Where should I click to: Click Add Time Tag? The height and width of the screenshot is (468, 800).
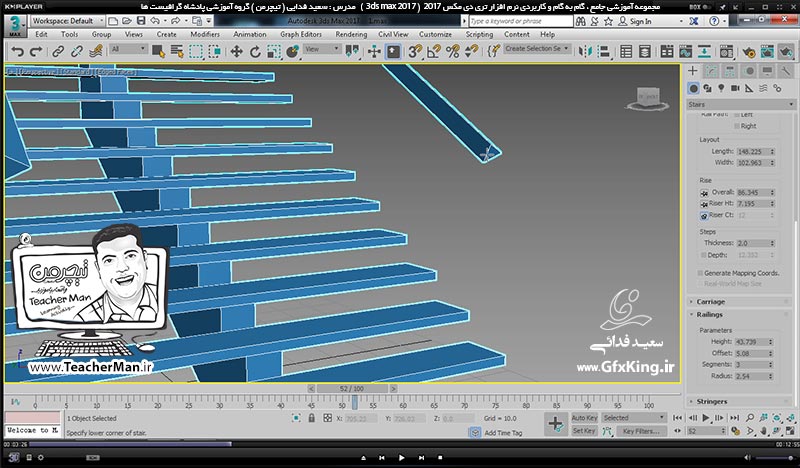point(503,433)
